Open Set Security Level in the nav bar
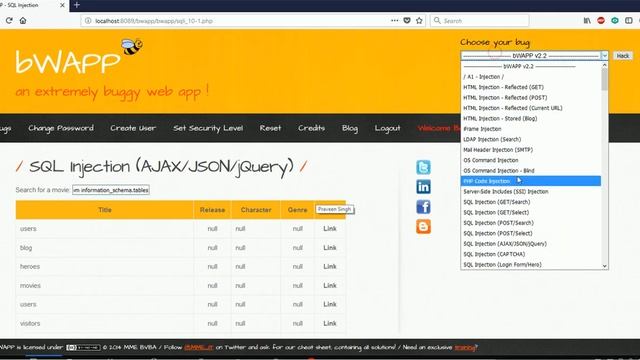The height and width of the screenshot is (360, 640). (x=208, y=128)
